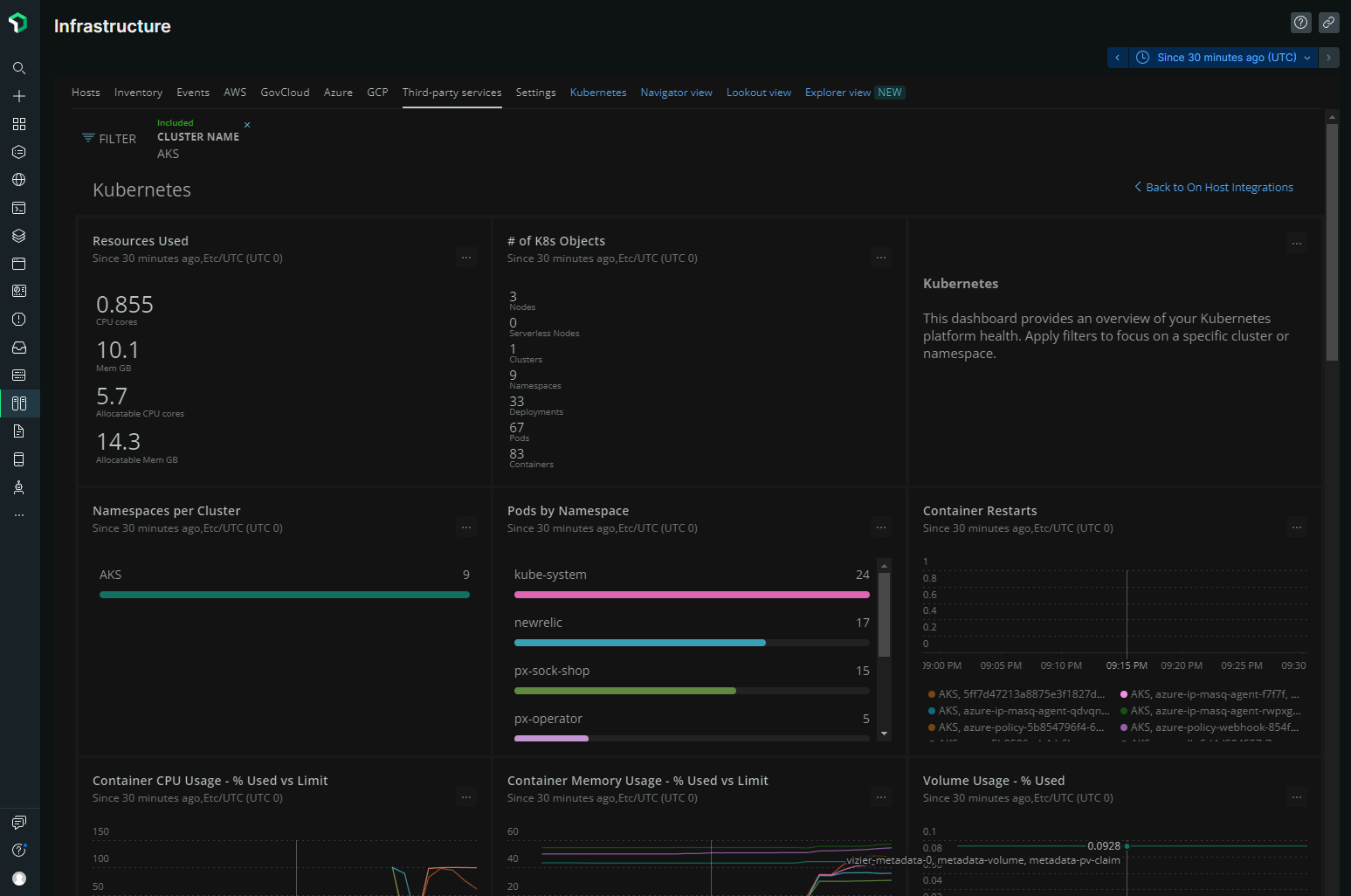The width and height of the screenshot is (1351, 896).
Task: Open the Lookout view link
Action: coord(759,93)
